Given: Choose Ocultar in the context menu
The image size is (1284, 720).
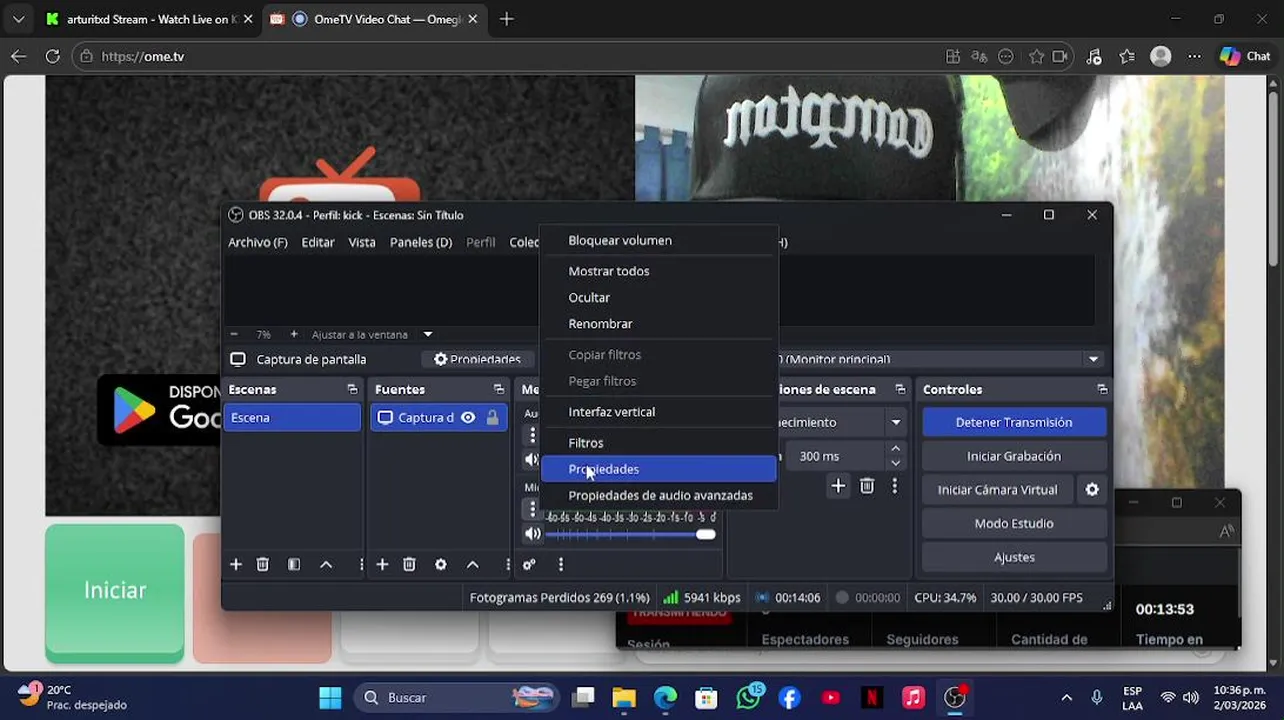Looking at the screenshot, I should point(589,298).
